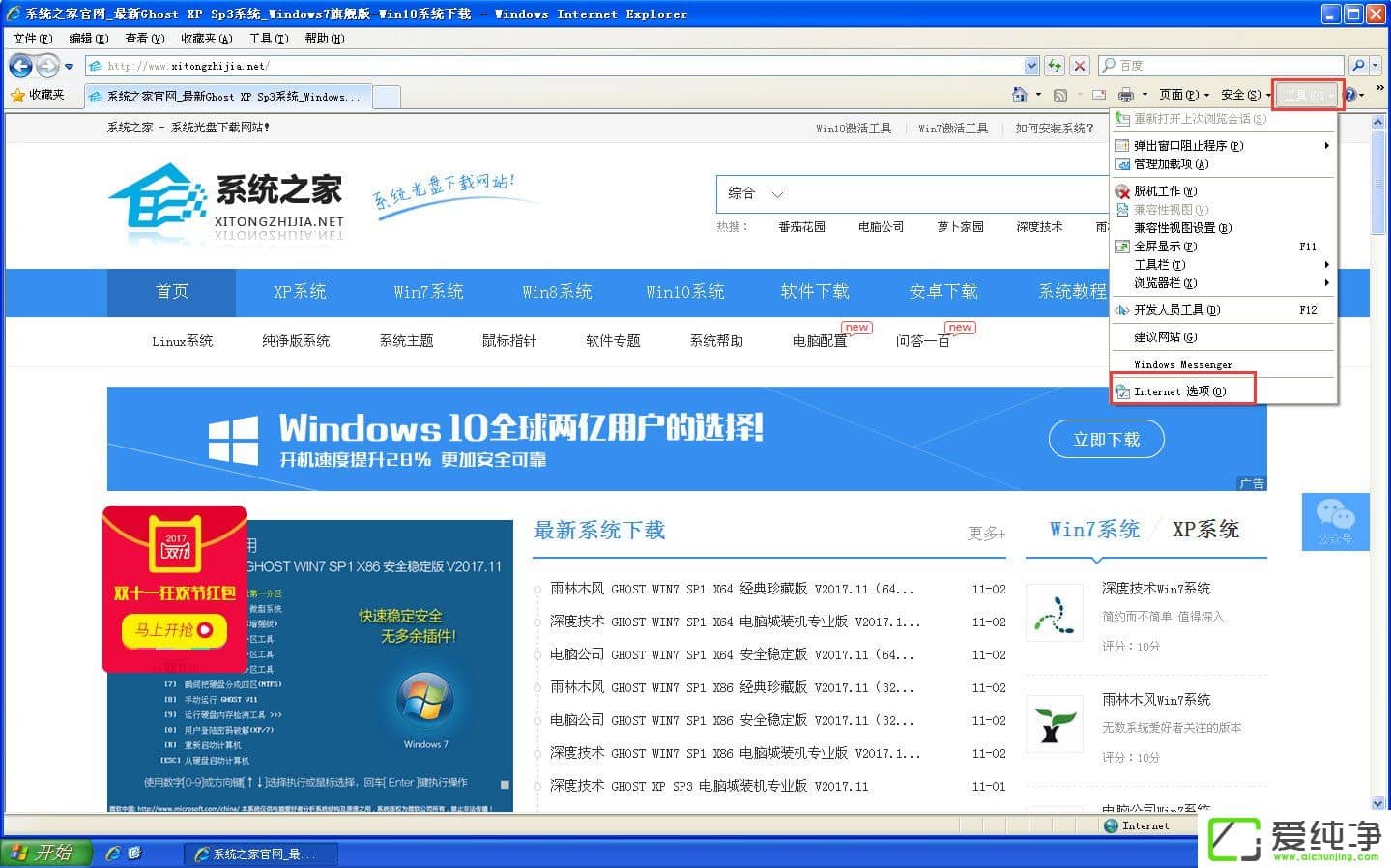Refresh the page using the refresh icon
Screen dimensions: 1391x868
(x=1055, y=66)
